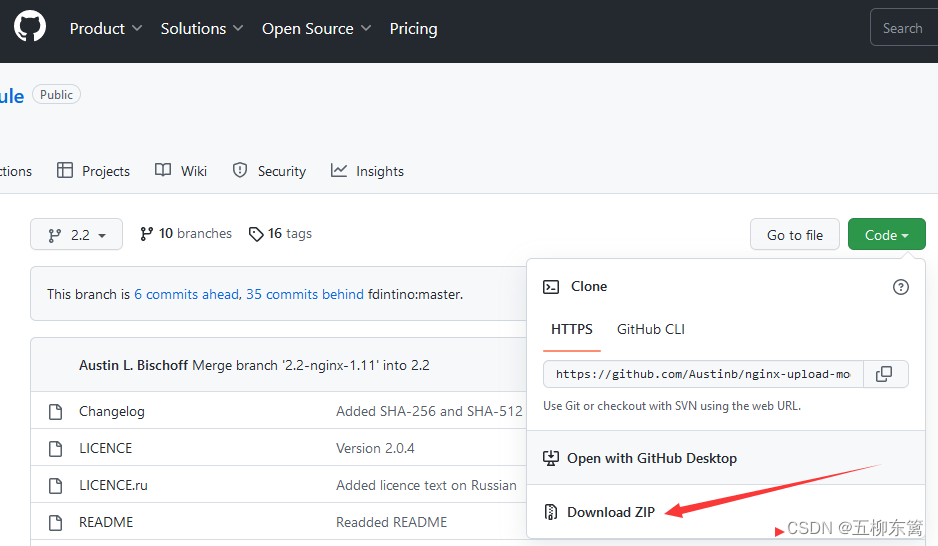
Task: Click the Go to file button
Action: 794,234
